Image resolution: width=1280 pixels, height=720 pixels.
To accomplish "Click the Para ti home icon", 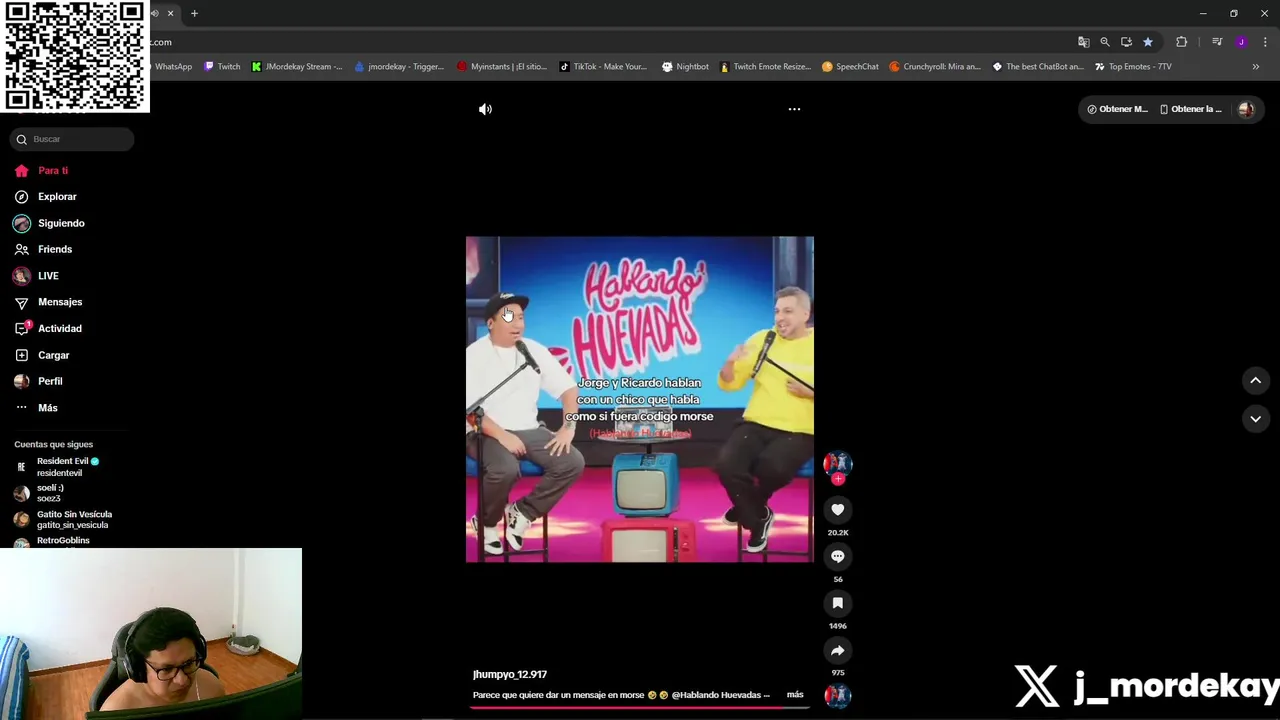I will 22,171.
